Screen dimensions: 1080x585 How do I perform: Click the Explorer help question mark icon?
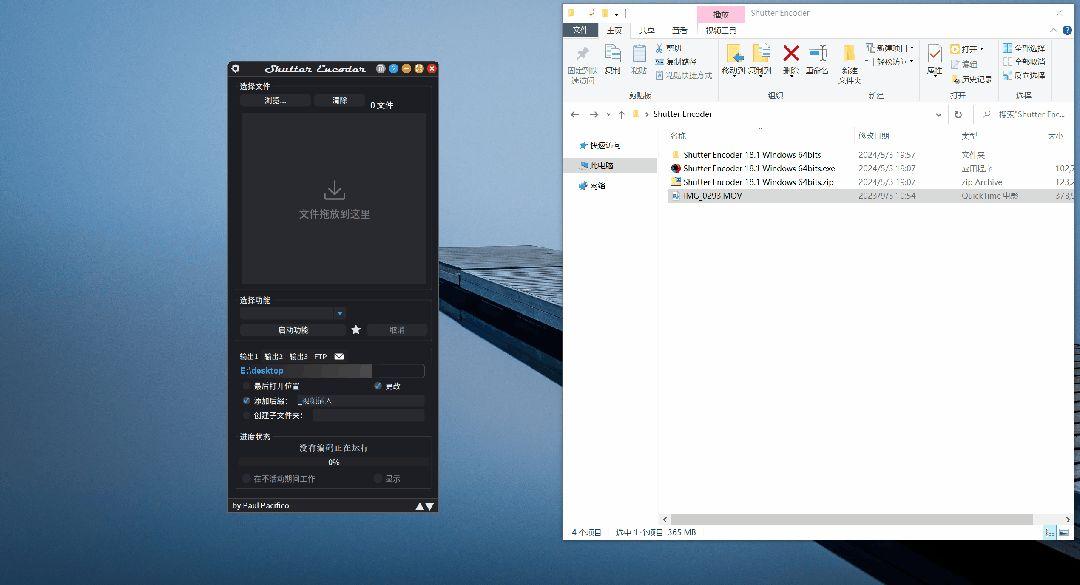(1068, 30)
